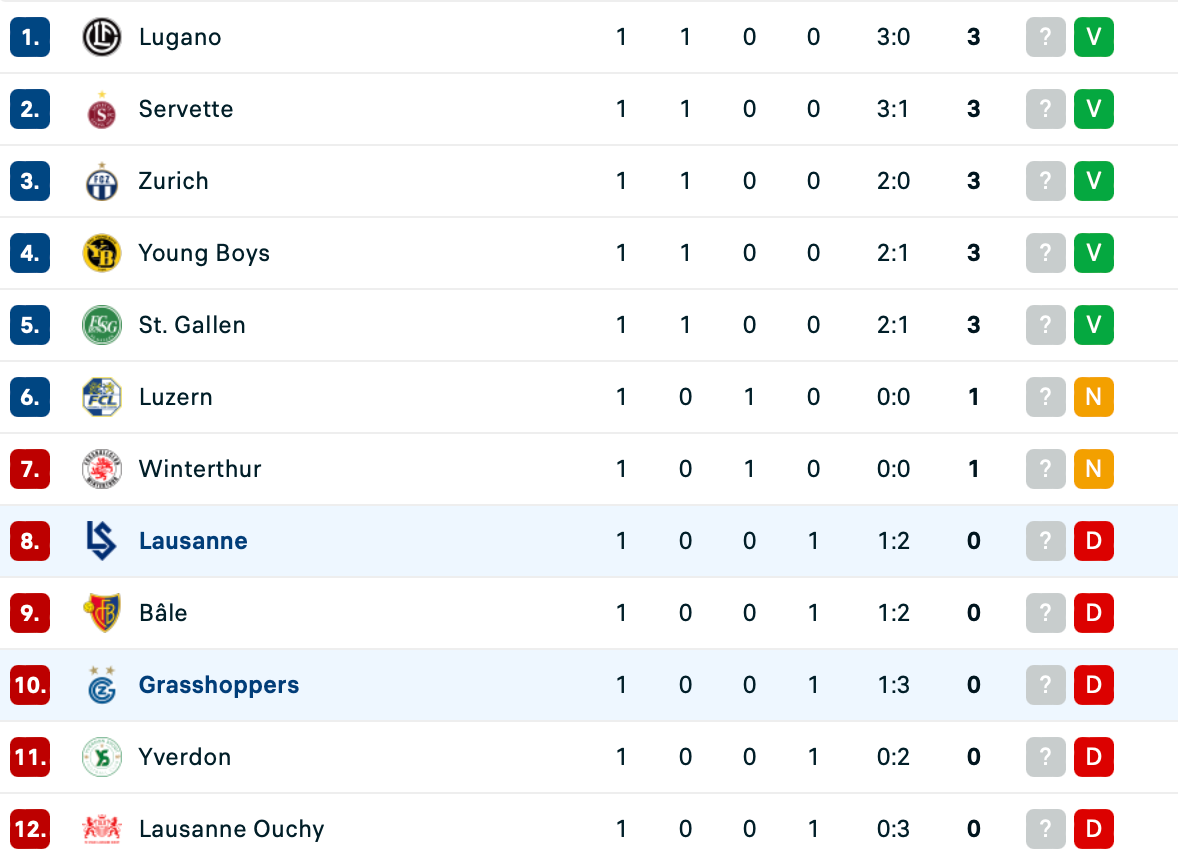Click the Servette club crest
This screenshot has height=862, width=1178.
point(101,109)
